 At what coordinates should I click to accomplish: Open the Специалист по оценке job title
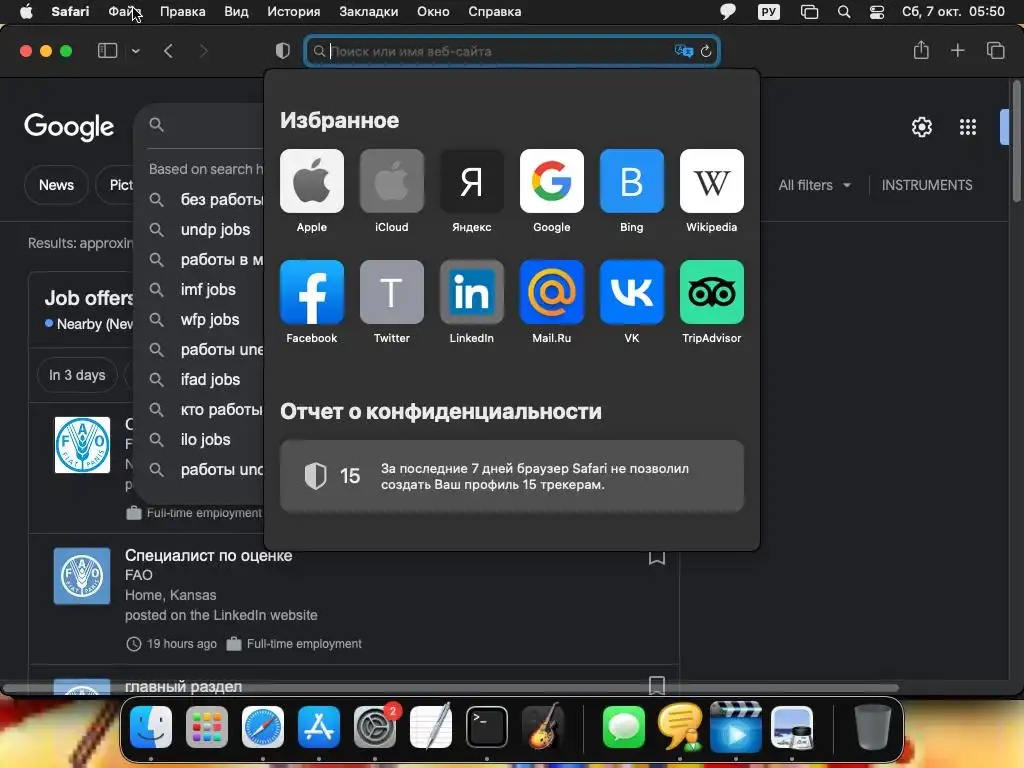(208, 555)
